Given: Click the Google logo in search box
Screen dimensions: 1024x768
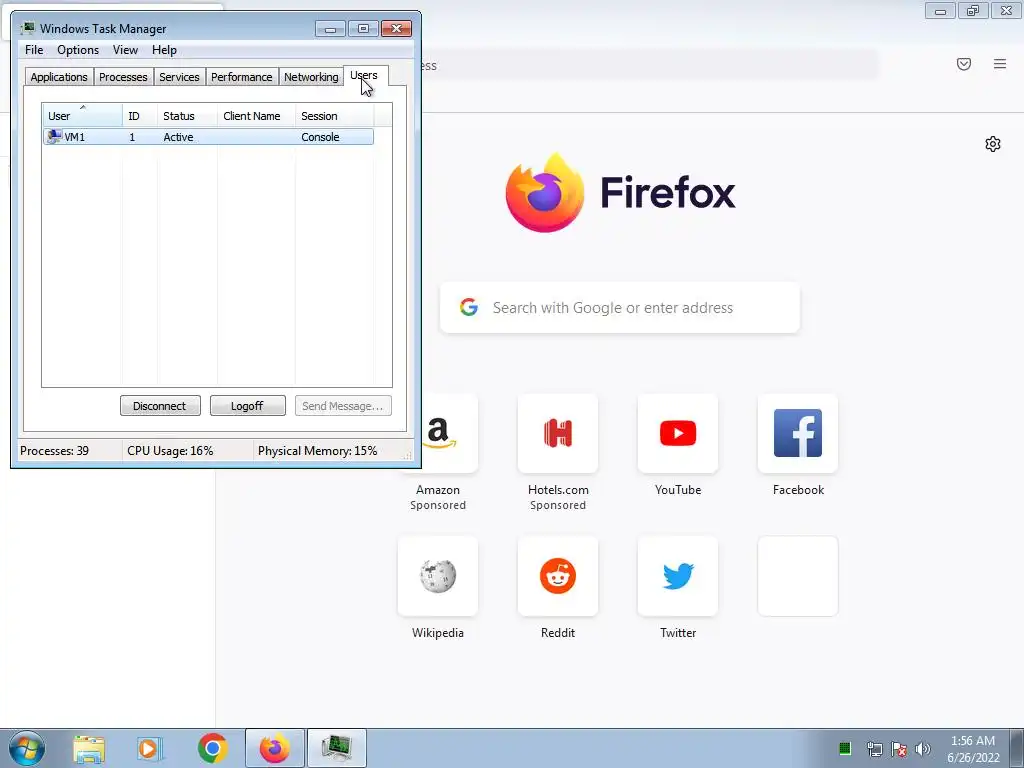Looking at the screenshot, I should click(468, 308).
